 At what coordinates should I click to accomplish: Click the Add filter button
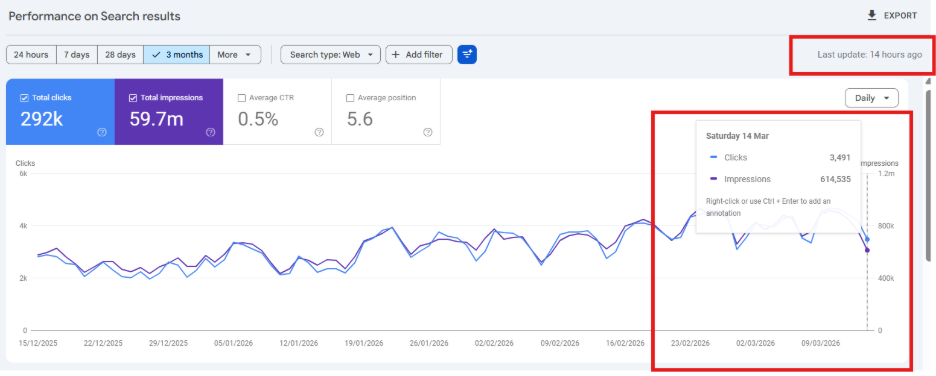pyautogui.click(x=419, y=54)
